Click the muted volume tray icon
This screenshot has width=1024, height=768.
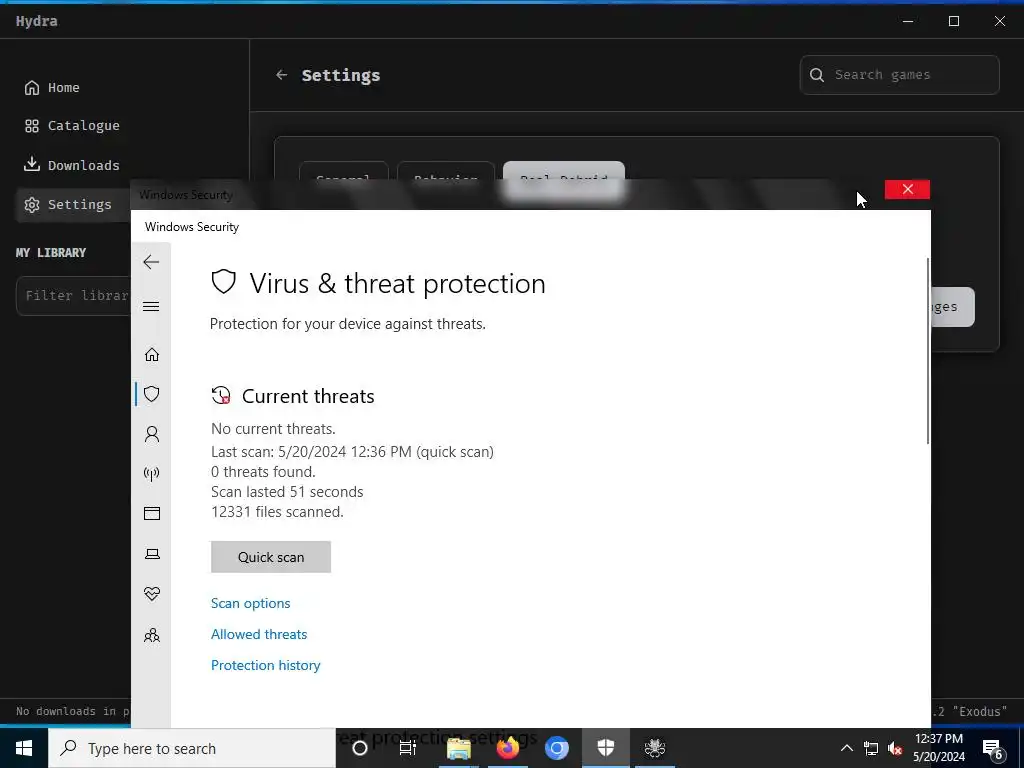pyautogui.click(x=895, y=748)
